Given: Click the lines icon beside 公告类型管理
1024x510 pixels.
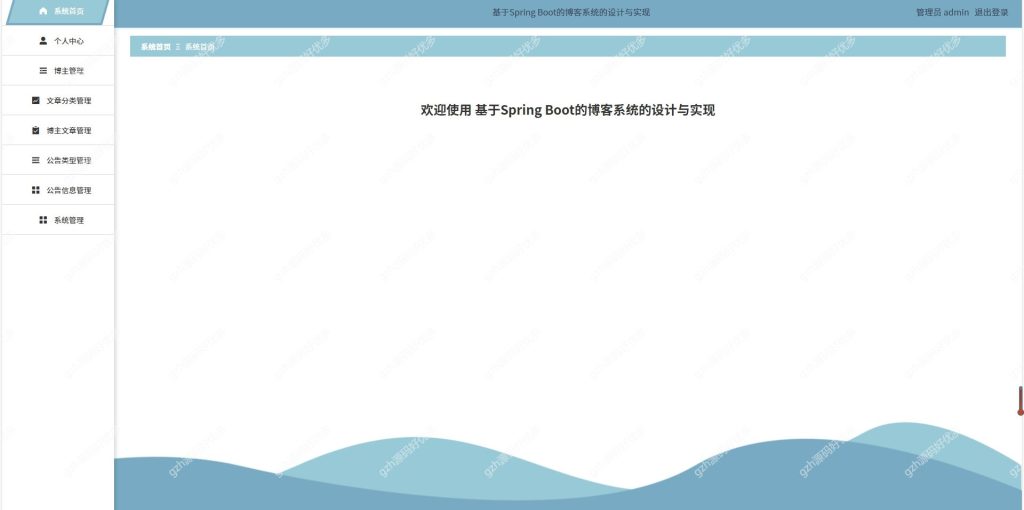Looking at the screenshot, I should pos(36,160).
